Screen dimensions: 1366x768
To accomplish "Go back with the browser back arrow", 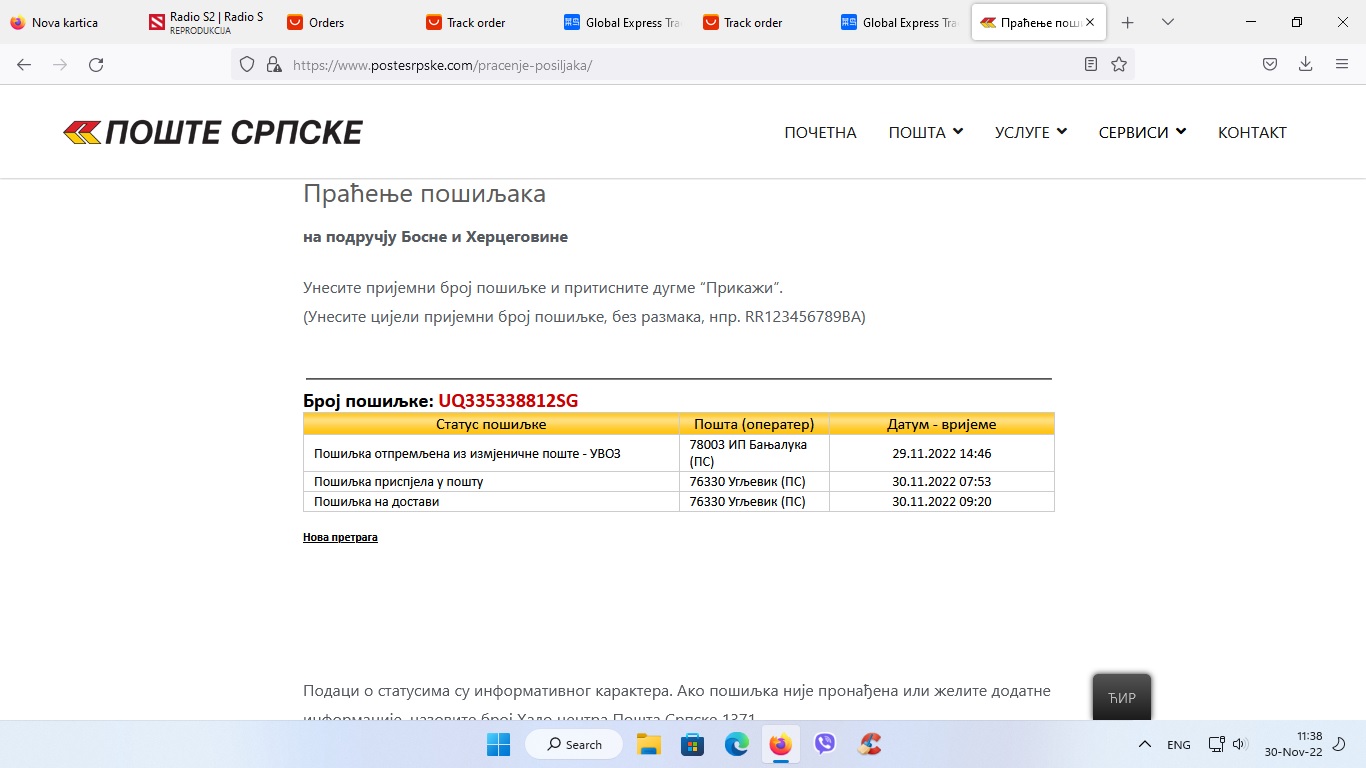I will pos(24,64).
